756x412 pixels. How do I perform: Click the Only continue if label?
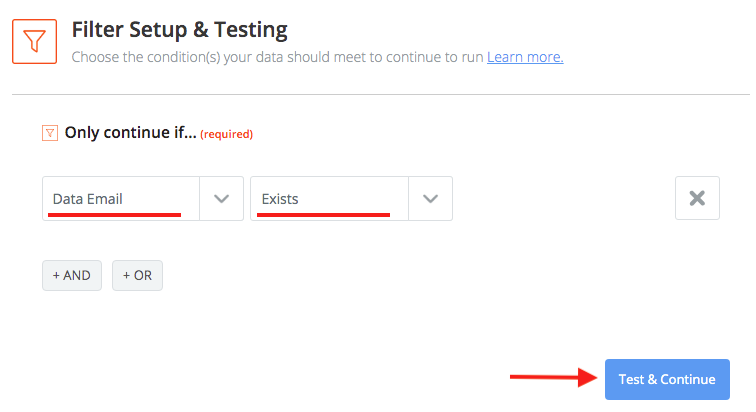click(x=130, y=132)
